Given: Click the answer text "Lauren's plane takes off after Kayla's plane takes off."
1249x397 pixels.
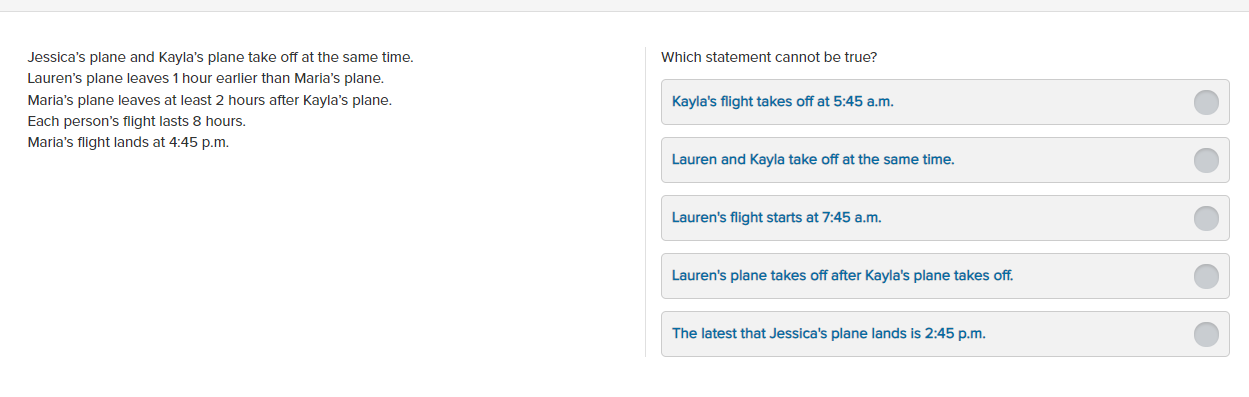Looking at the screenshot, I should tap(842, 276).
